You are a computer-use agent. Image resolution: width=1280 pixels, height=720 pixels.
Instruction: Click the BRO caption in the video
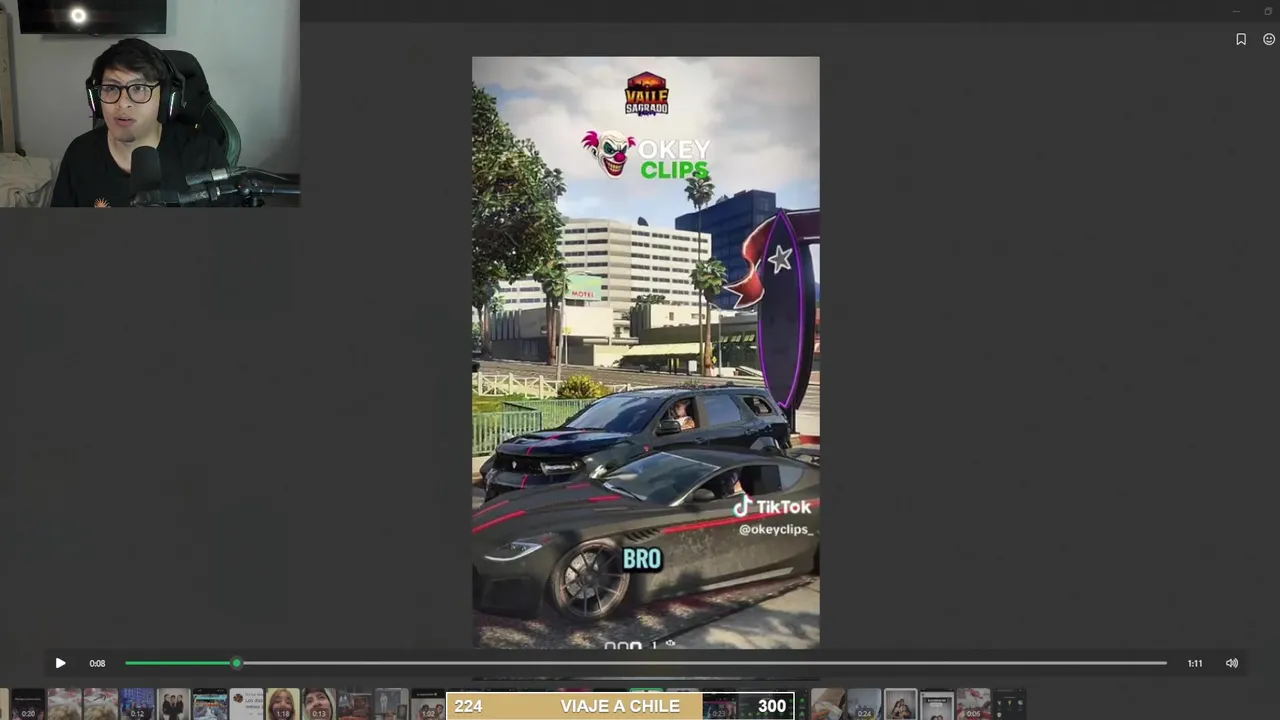pos(642,559)
